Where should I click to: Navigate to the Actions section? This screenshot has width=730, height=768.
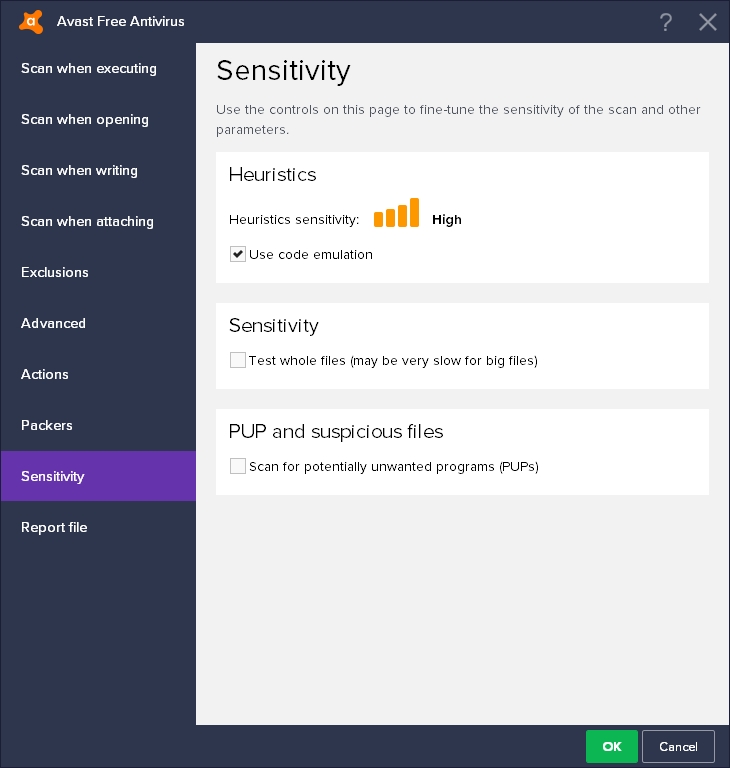[45, 374]
